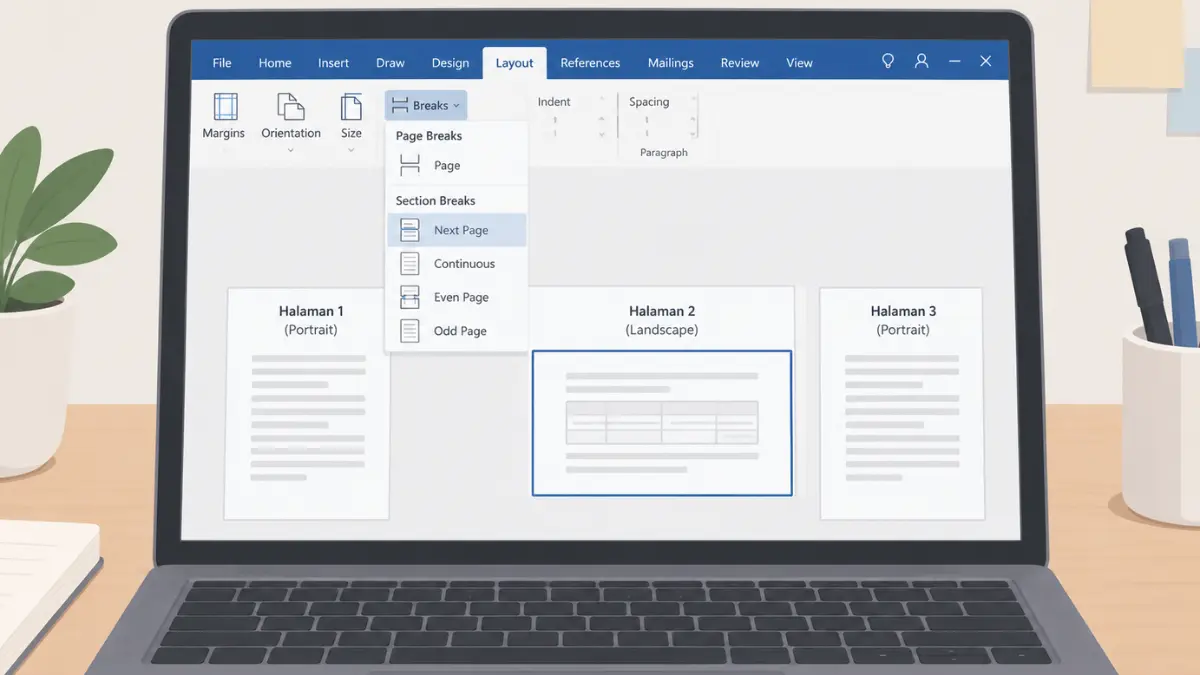Click the Halaman 1 portrait page thumbnail
Viewport: 1200px width, 675px height.
point(307,404)
